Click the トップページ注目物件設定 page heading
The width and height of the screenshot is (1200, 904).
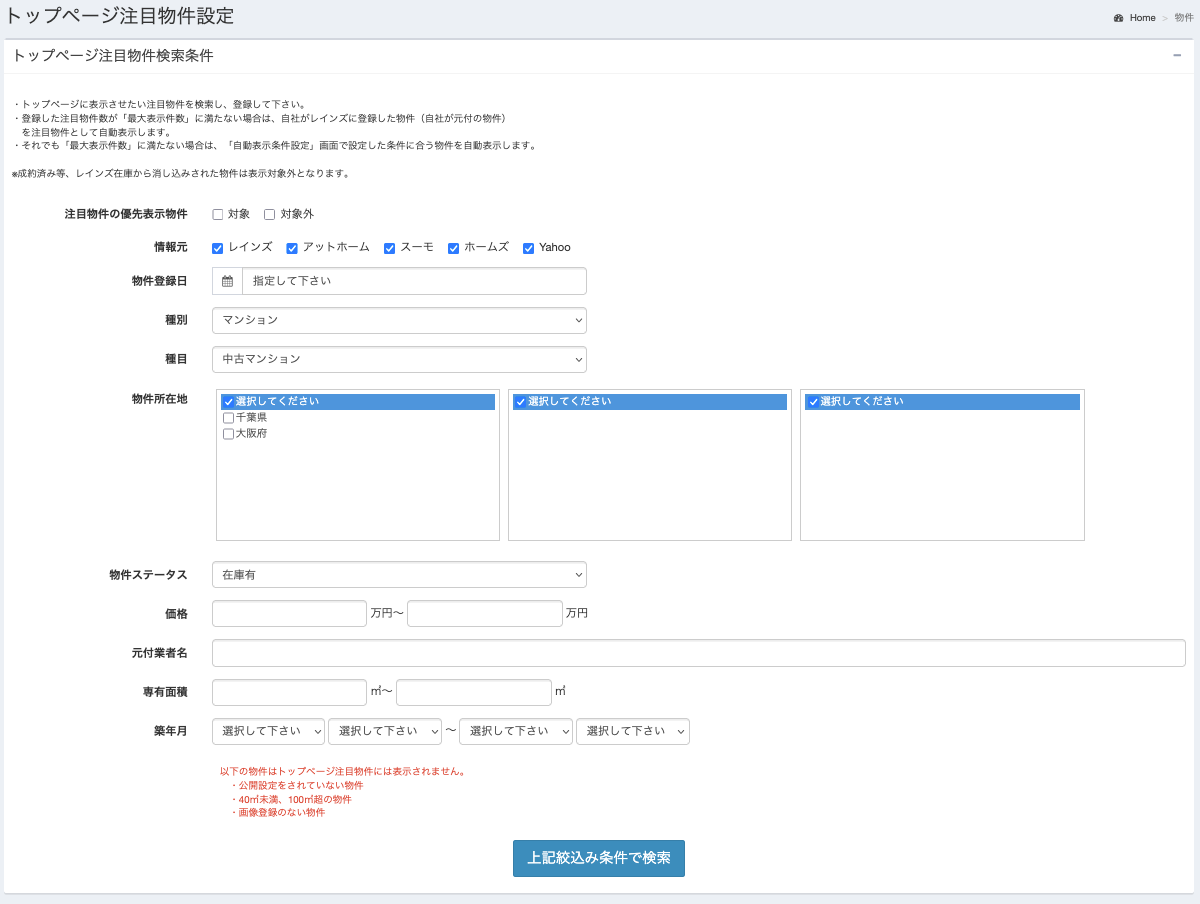pos(119,16)
